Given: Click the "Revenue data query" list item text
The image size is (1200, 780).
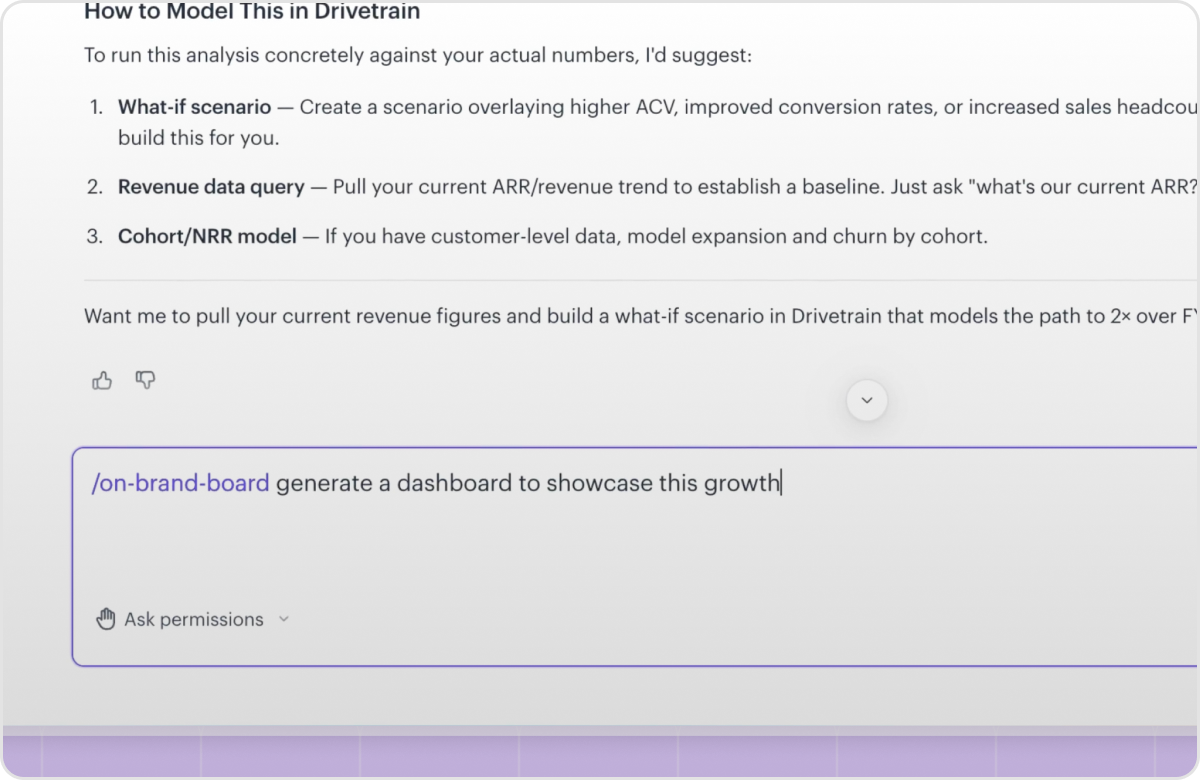Looking at the screenshot, I should pyautogui.click(x=211, y=187).
